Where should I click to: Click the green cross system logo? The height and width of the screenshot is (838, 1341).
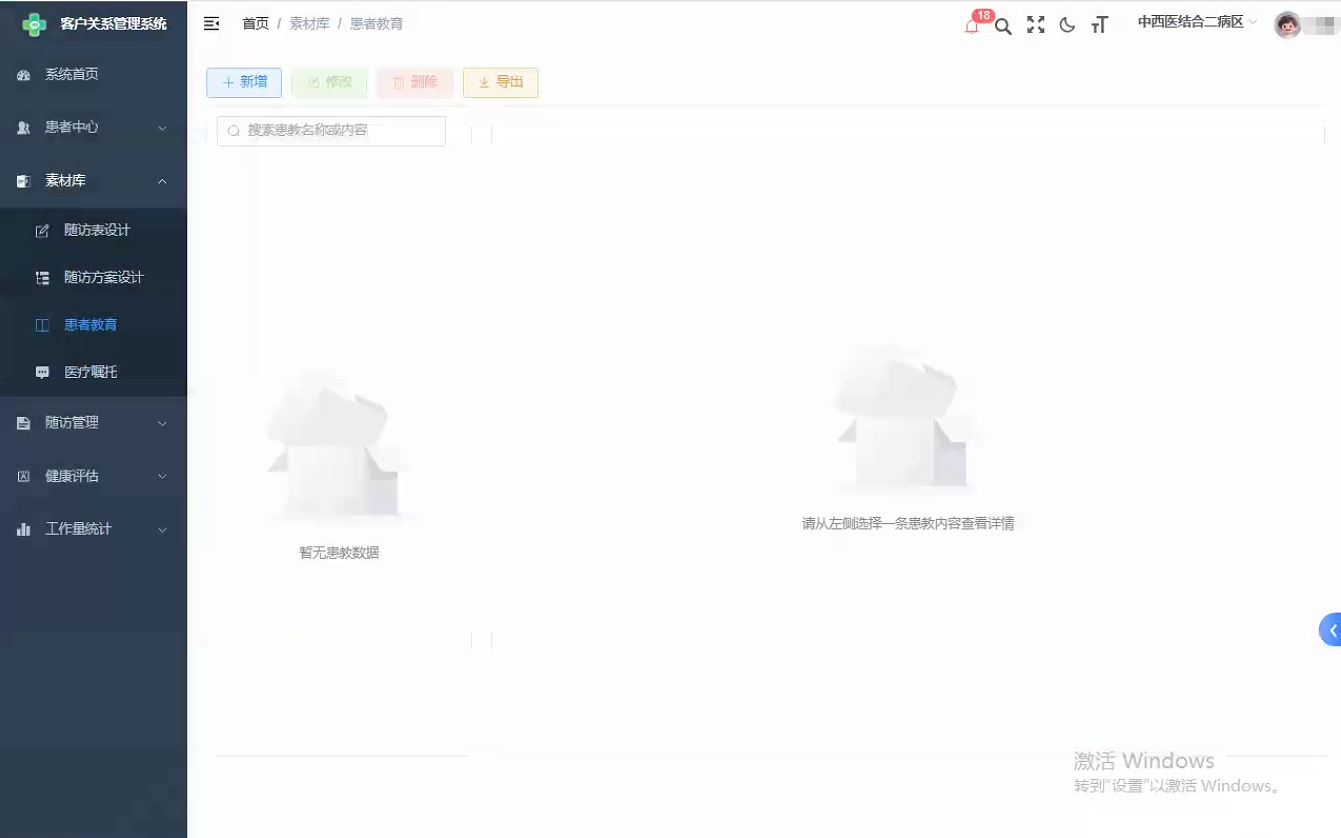point(37,22)
